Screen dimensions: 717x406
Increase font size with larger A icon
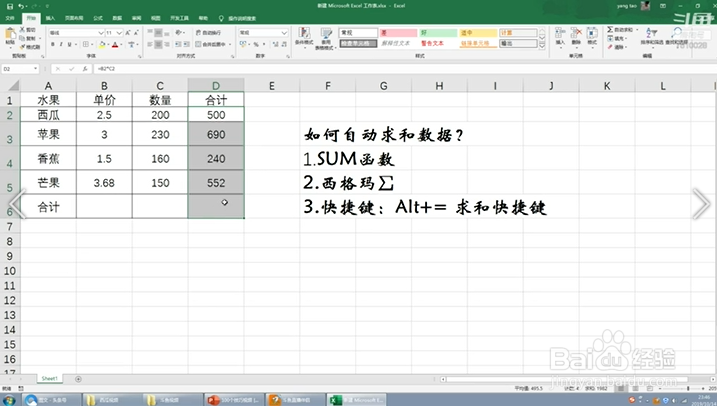coord(128,32)
